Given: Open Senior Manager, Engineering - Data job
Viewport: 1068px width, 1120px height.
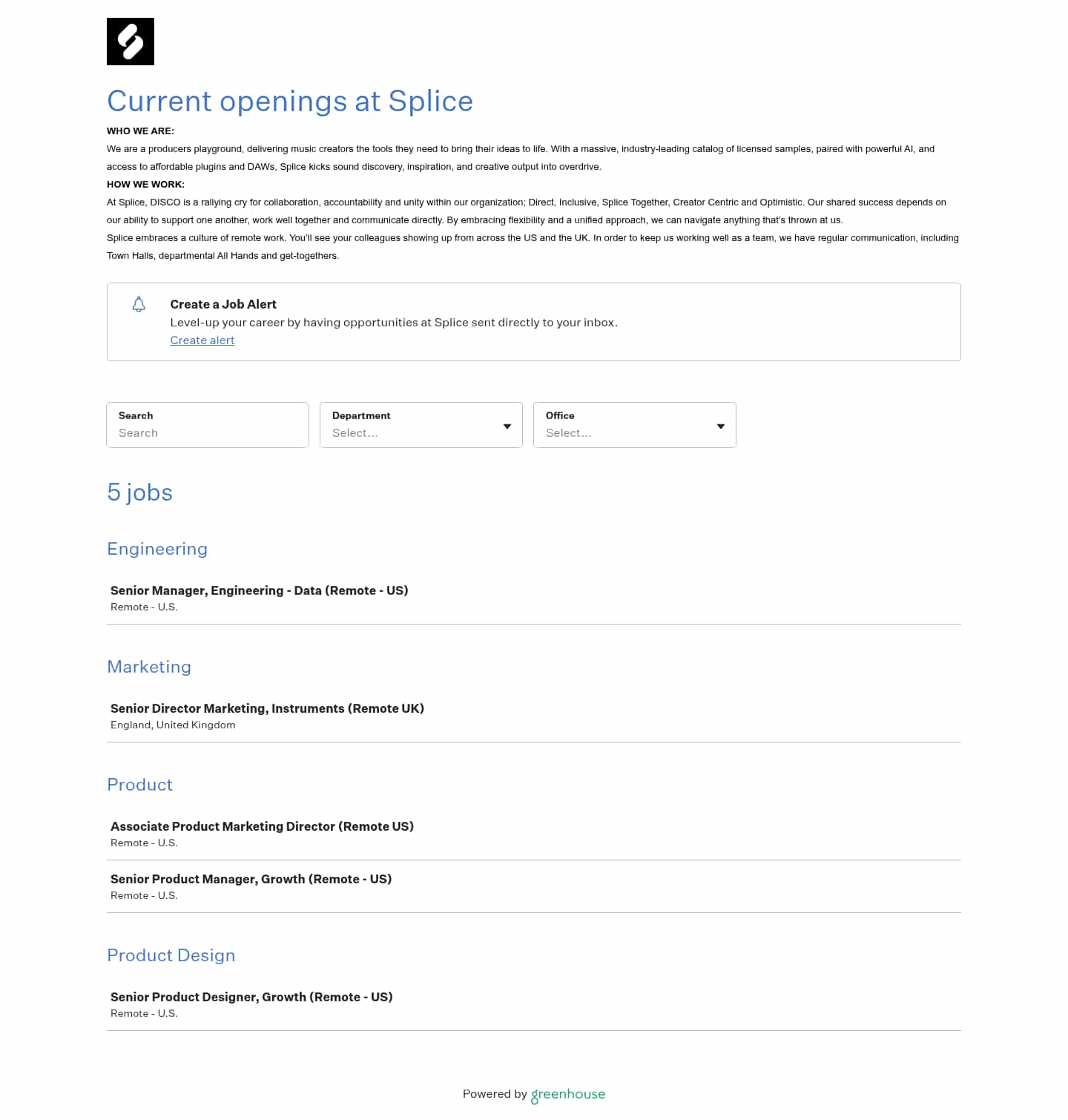Looking at the screenshot, I should [260, 590].
